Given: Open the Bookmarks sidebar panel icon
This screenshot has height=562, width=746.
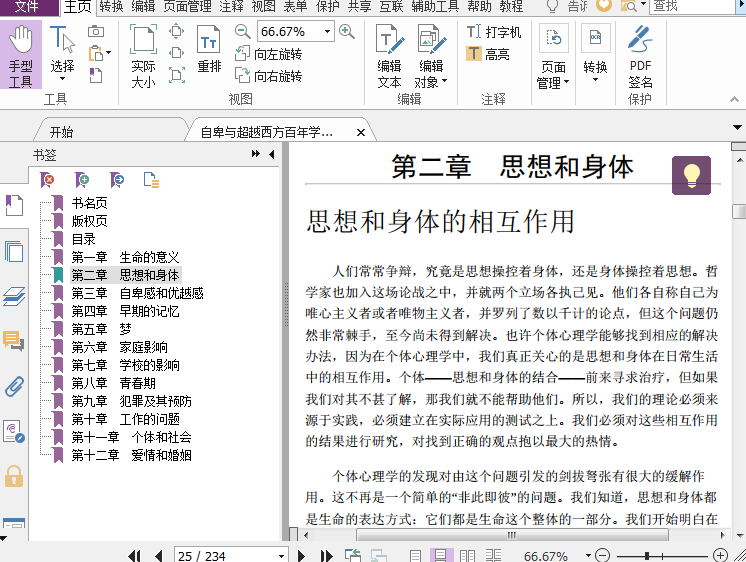Looking at the screenshot, I should (x=14, y=206).
